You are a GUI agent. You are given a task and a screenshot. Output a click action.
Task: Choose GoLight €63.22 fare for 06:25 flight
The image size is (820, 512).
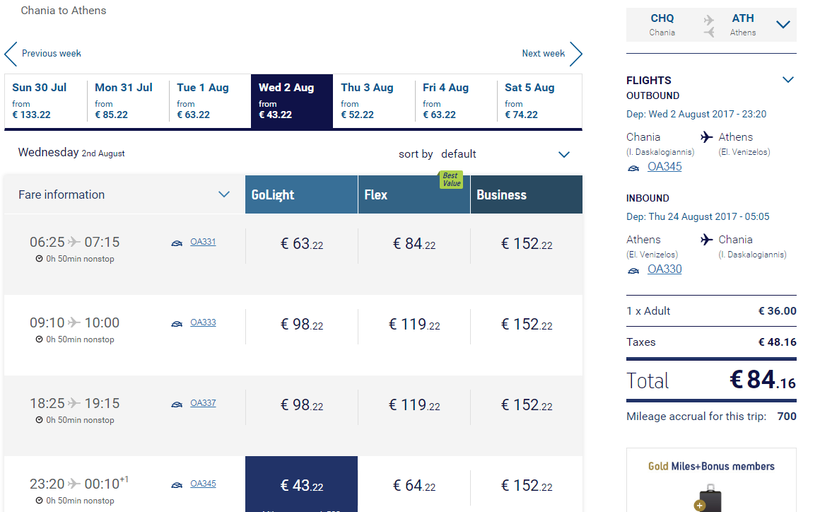301,243
